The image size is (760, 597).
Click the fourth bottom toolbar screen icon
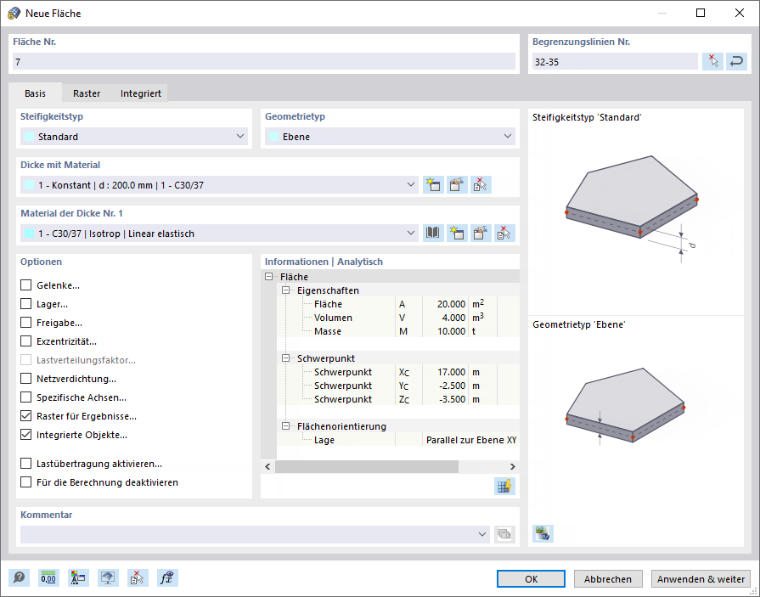click(108, 578)
